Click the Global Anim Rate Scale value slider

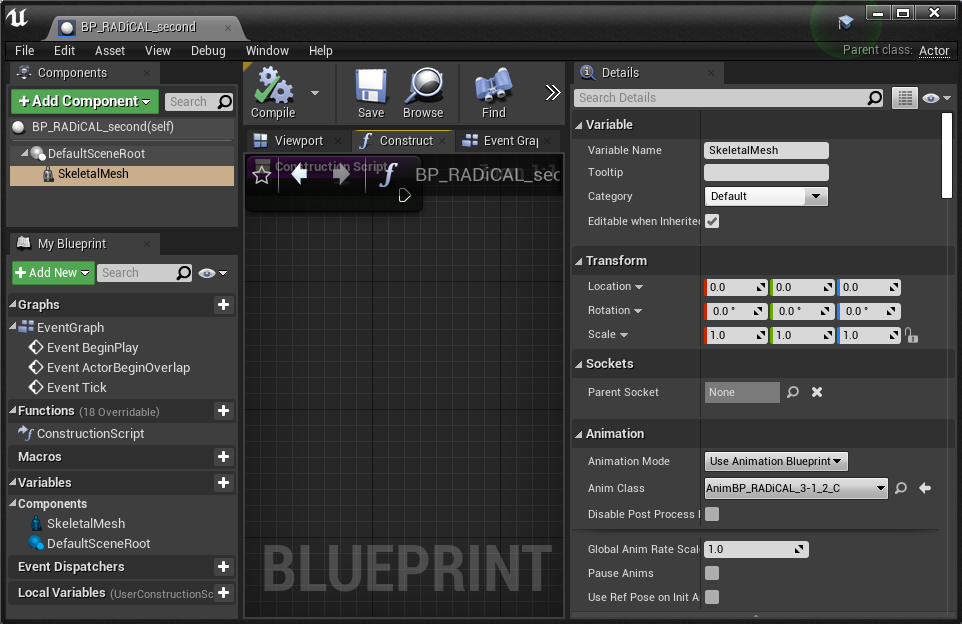[756, 548]
